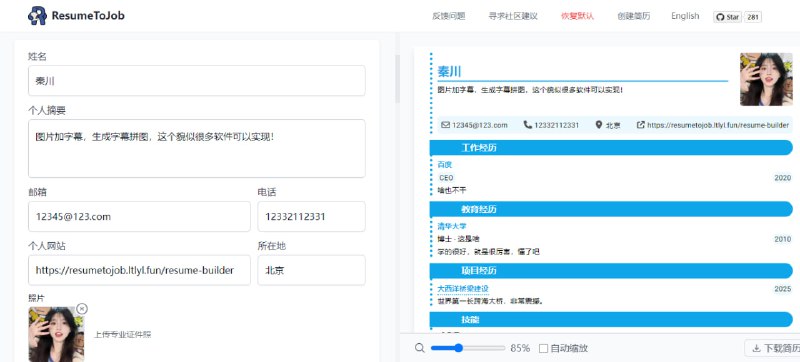Click the form panel vertical scrollbar
Screen dimensions: 800x362
(x=398, y=79)
